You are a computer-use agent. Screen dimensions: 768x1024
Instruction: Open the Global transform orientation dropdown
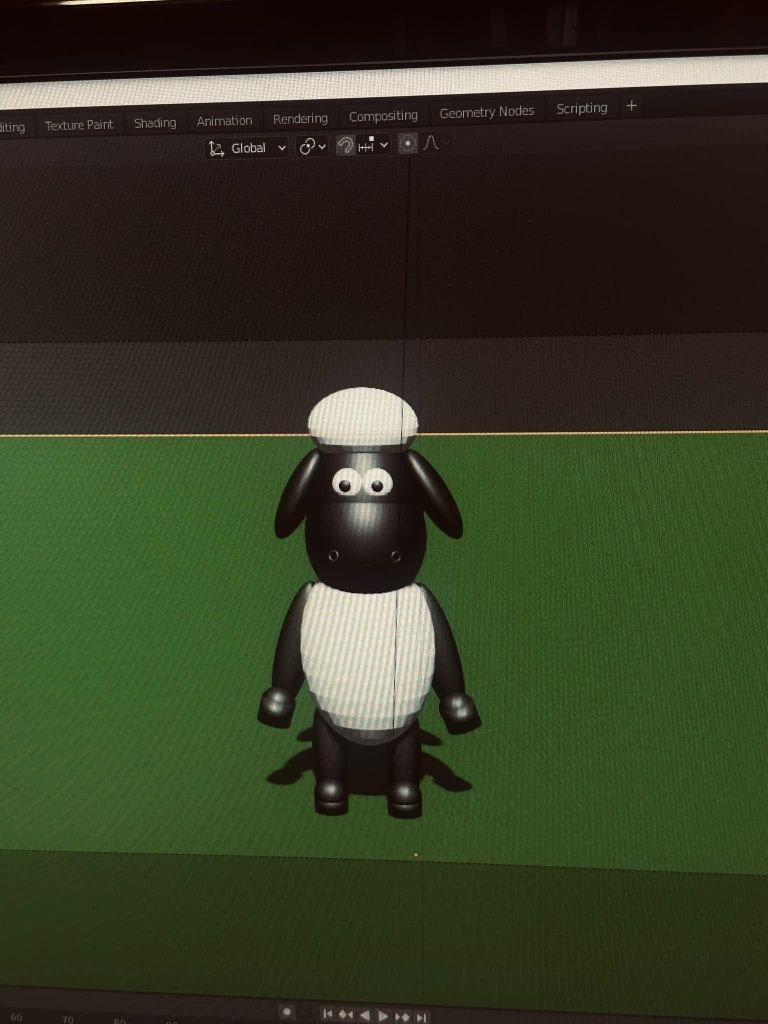point(248,148)
